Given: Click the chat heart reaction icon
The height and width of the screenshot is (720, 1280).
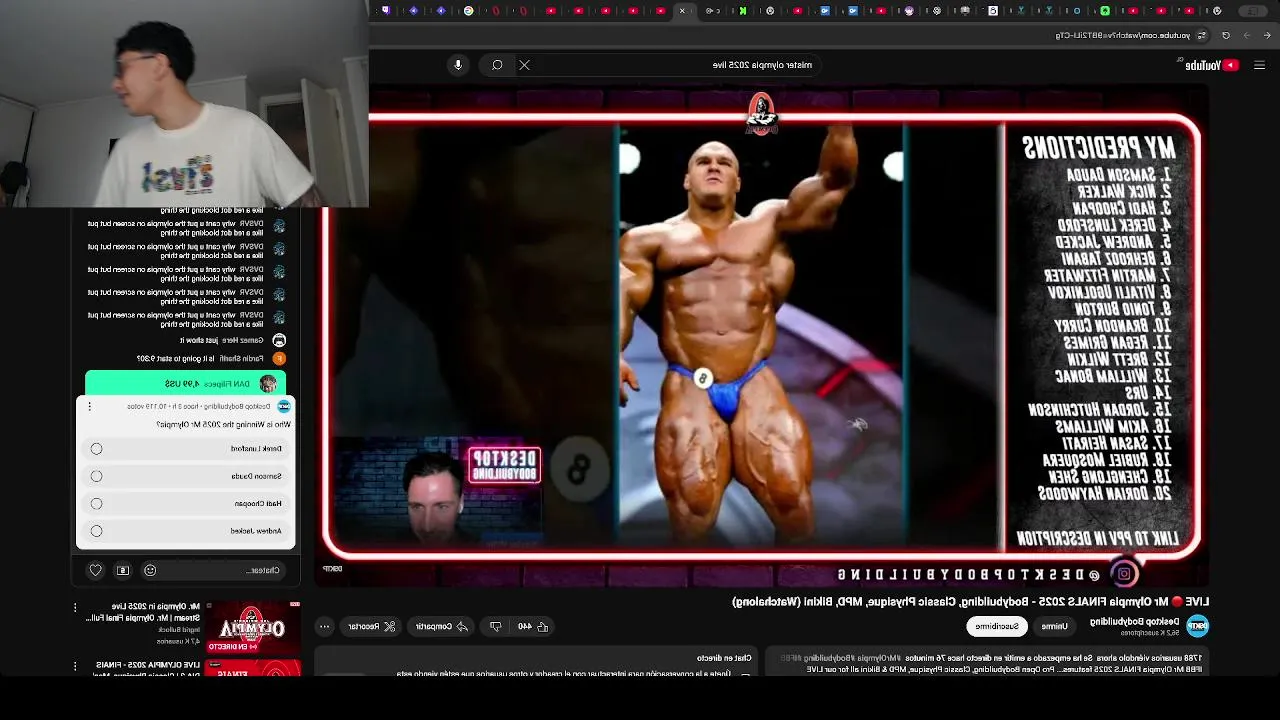Looking at the screenshot, I should [96, 570].
